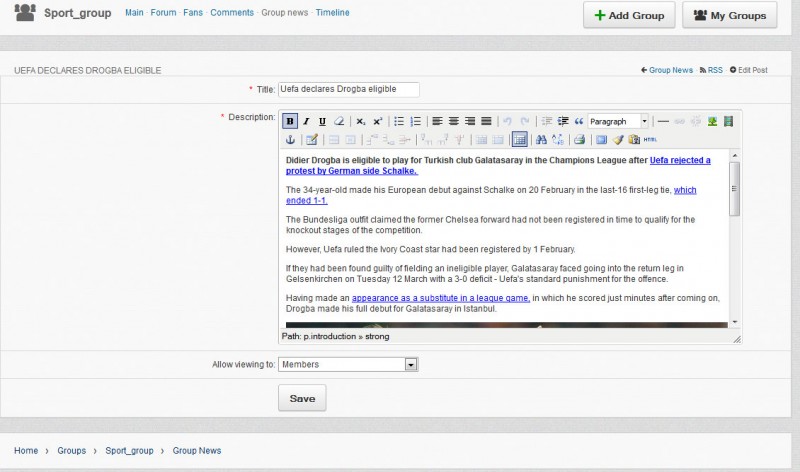Click the paste from Word icon
Viewport: 800px width, 472px height.
click(634, 140)
